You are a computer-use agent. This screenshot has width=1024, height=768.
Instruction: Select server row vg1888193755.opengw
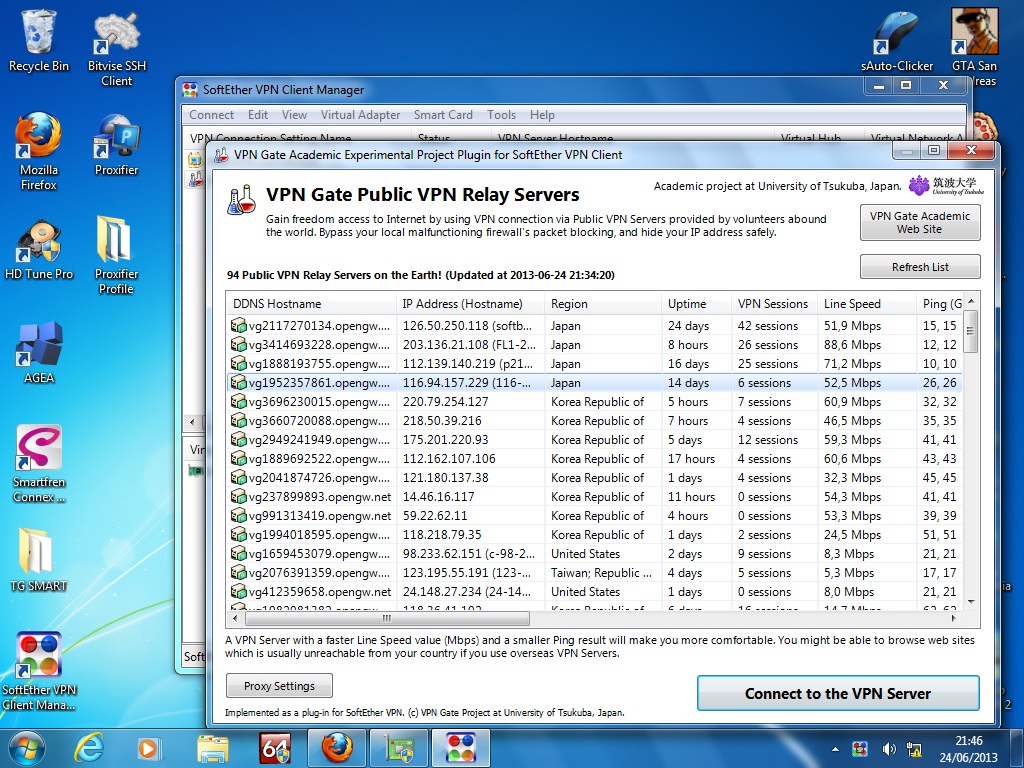(594, 363)
